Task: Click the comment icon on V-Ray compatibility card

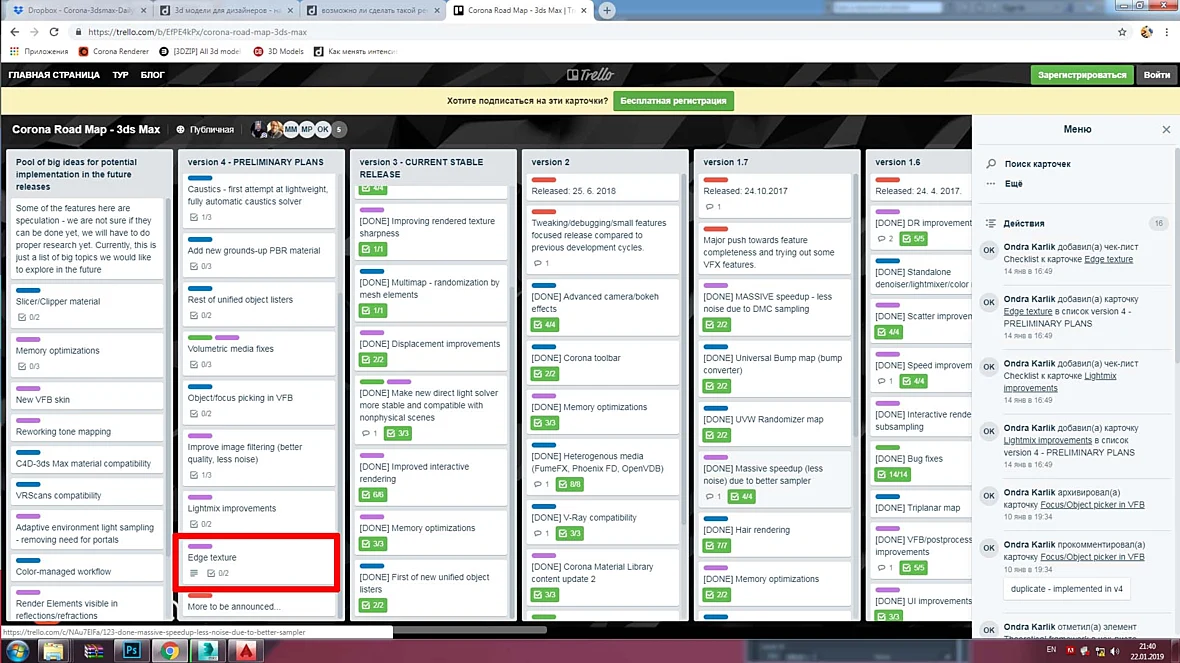Action: click(x=537, y=534)
